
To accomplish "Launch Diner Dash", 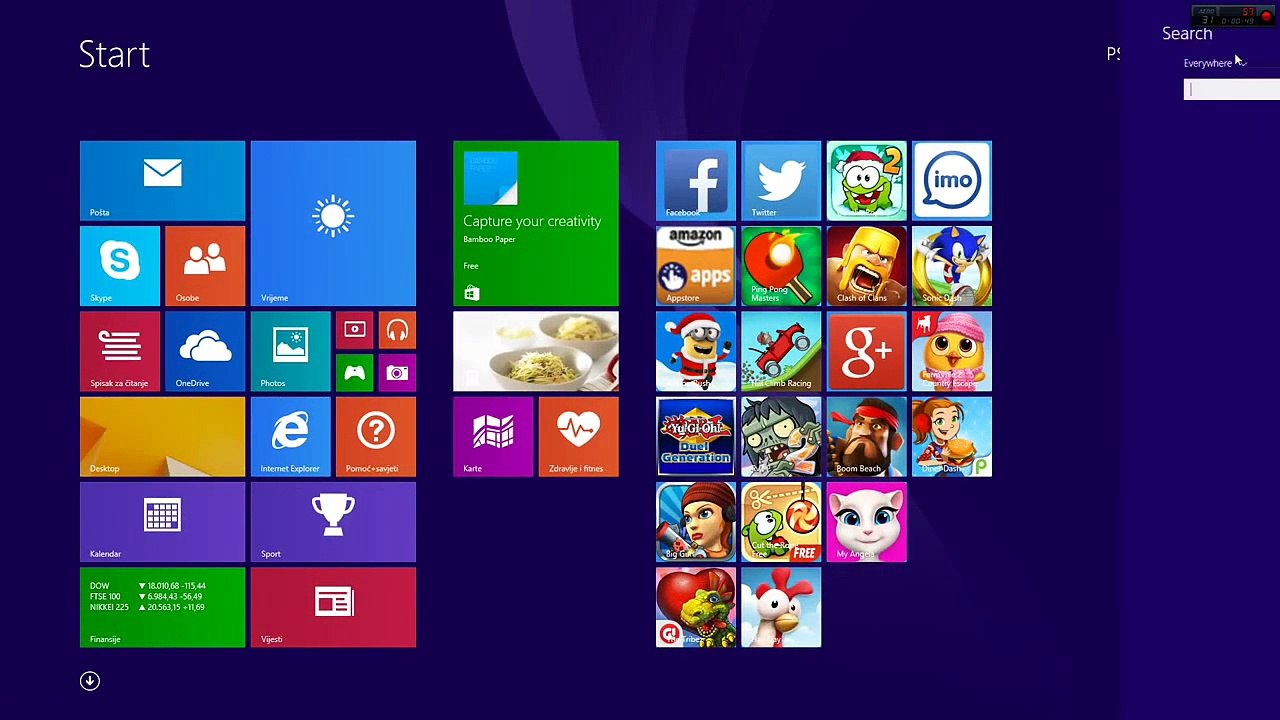I will click(952, 437).
